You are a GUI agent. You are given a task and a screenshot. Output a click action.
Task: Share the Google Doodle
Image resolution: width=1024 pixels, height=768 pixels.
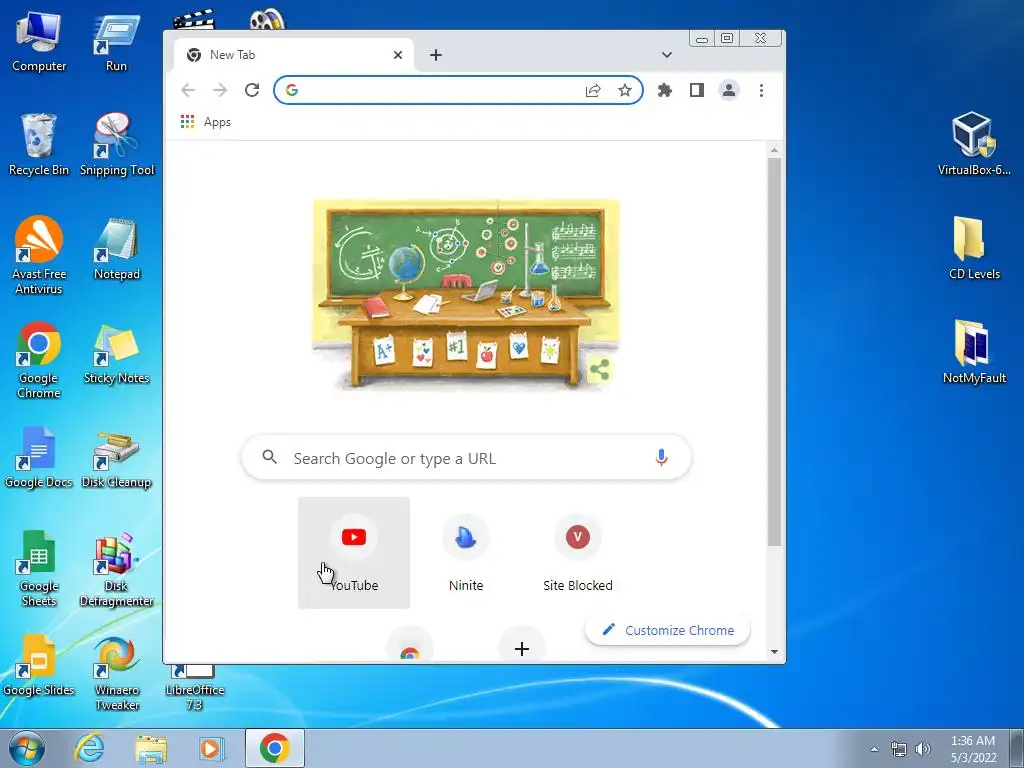coord(600,370)
